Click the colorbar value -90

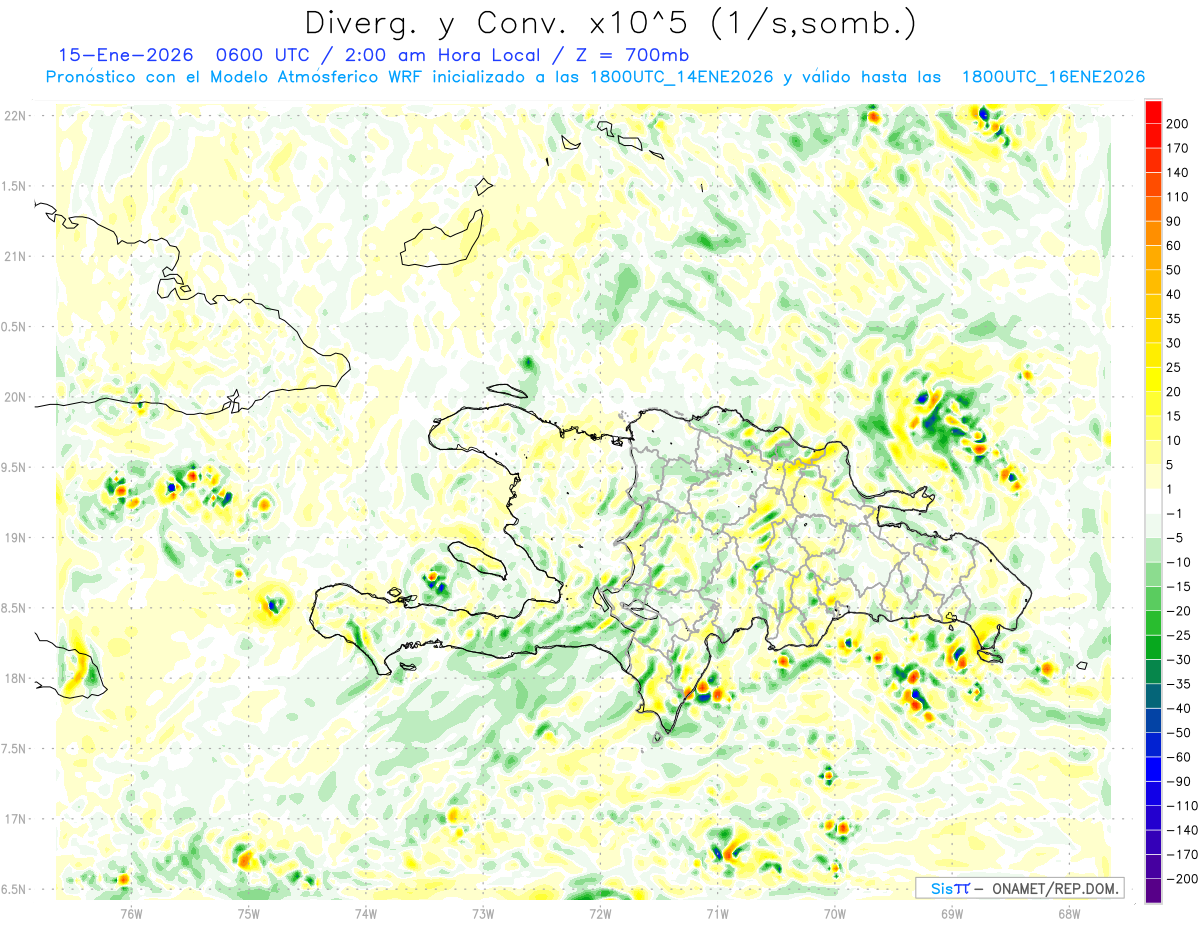click(1178, 782)
